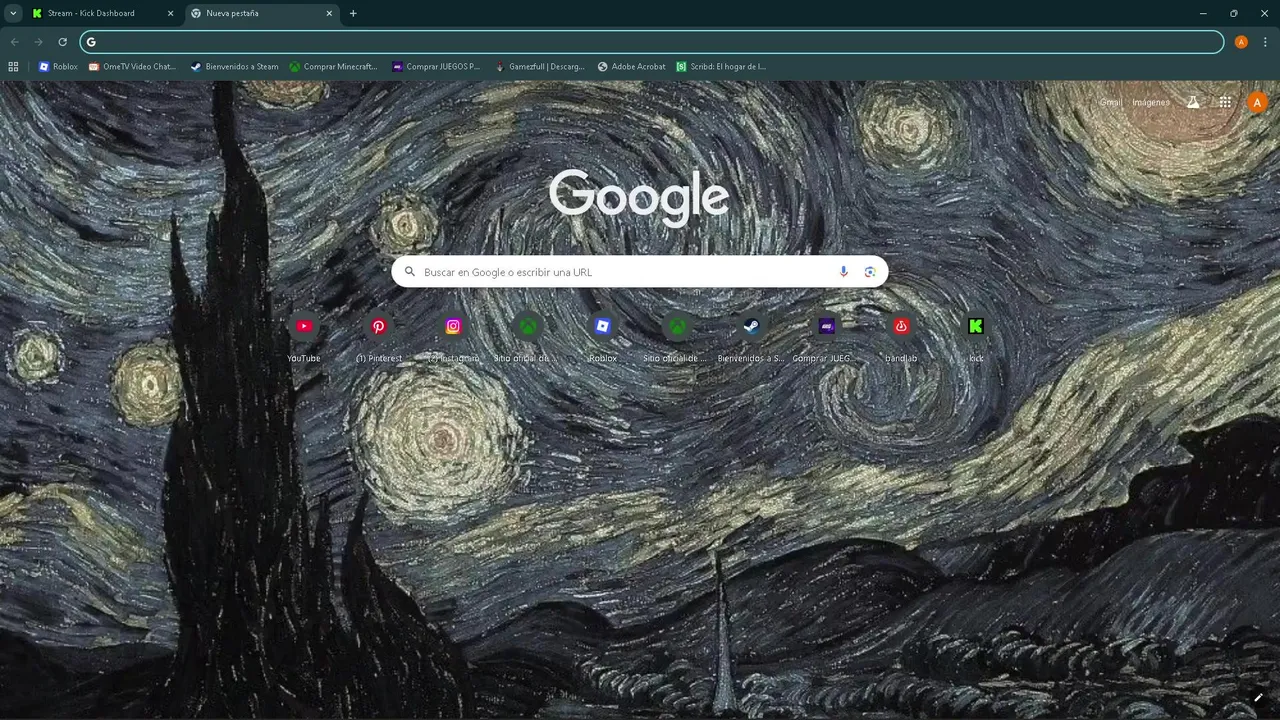Viewport: 1280px width, 720px height.
Task: Open a new tab with the plus button
Action: [353, 13]
